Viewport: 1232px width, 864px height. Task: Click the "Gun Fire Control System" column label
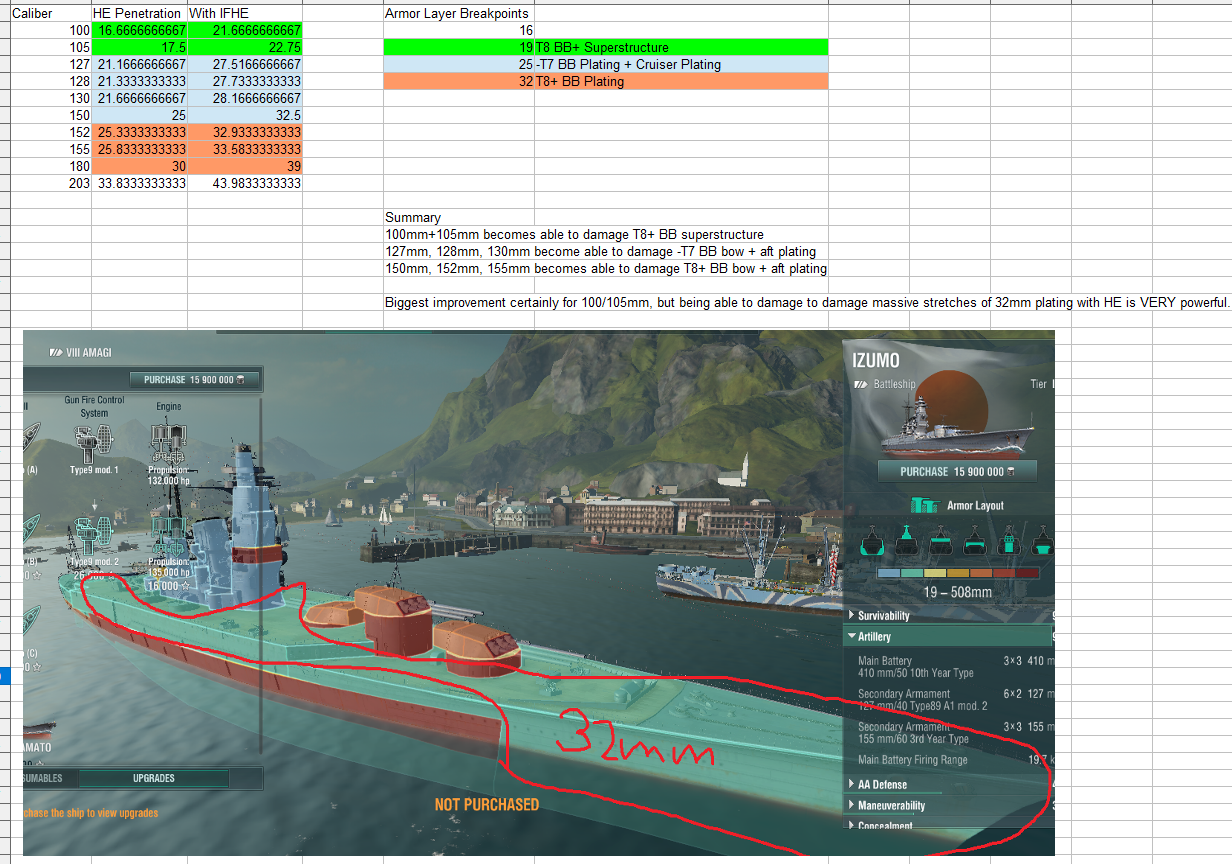click(x=95, y=406)
